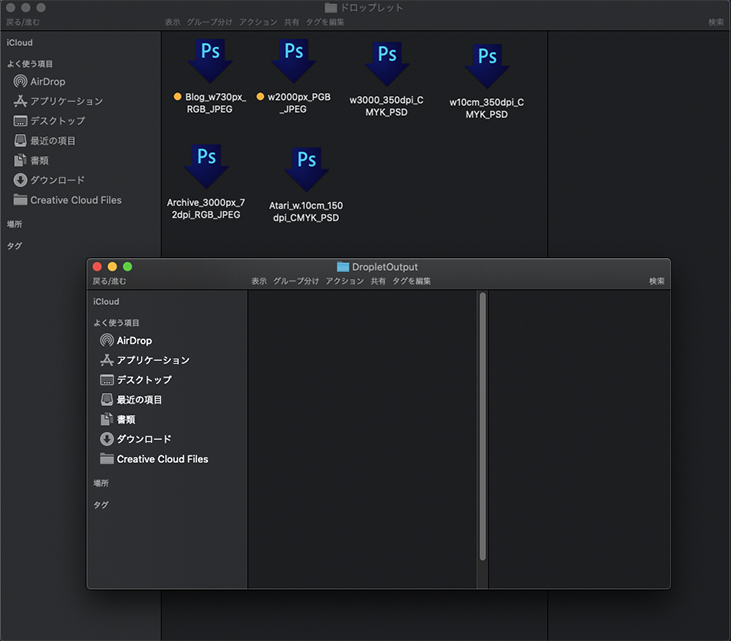Screen dimensions: 731x641
Task: Click アプリケーション icon in ドロップレット window sidebar
Action: click(x=20, y=101)
